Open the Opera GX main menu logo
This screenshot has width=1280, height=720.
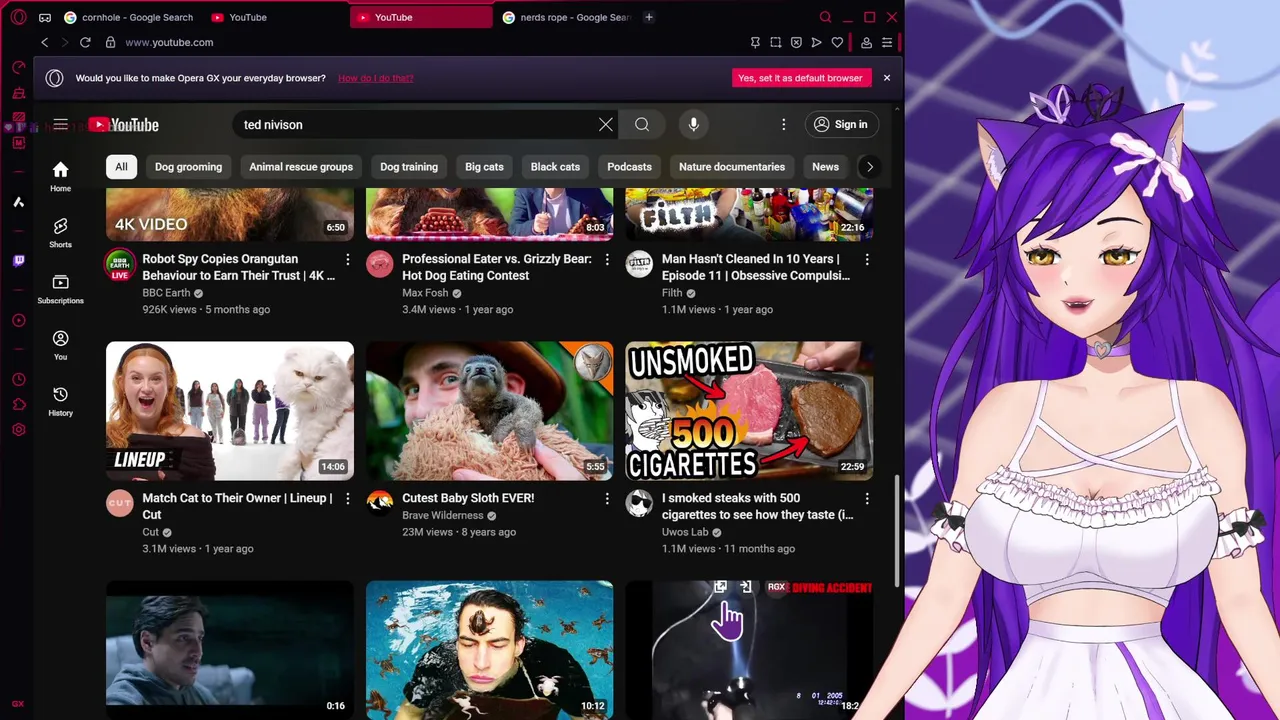[18, 17]
